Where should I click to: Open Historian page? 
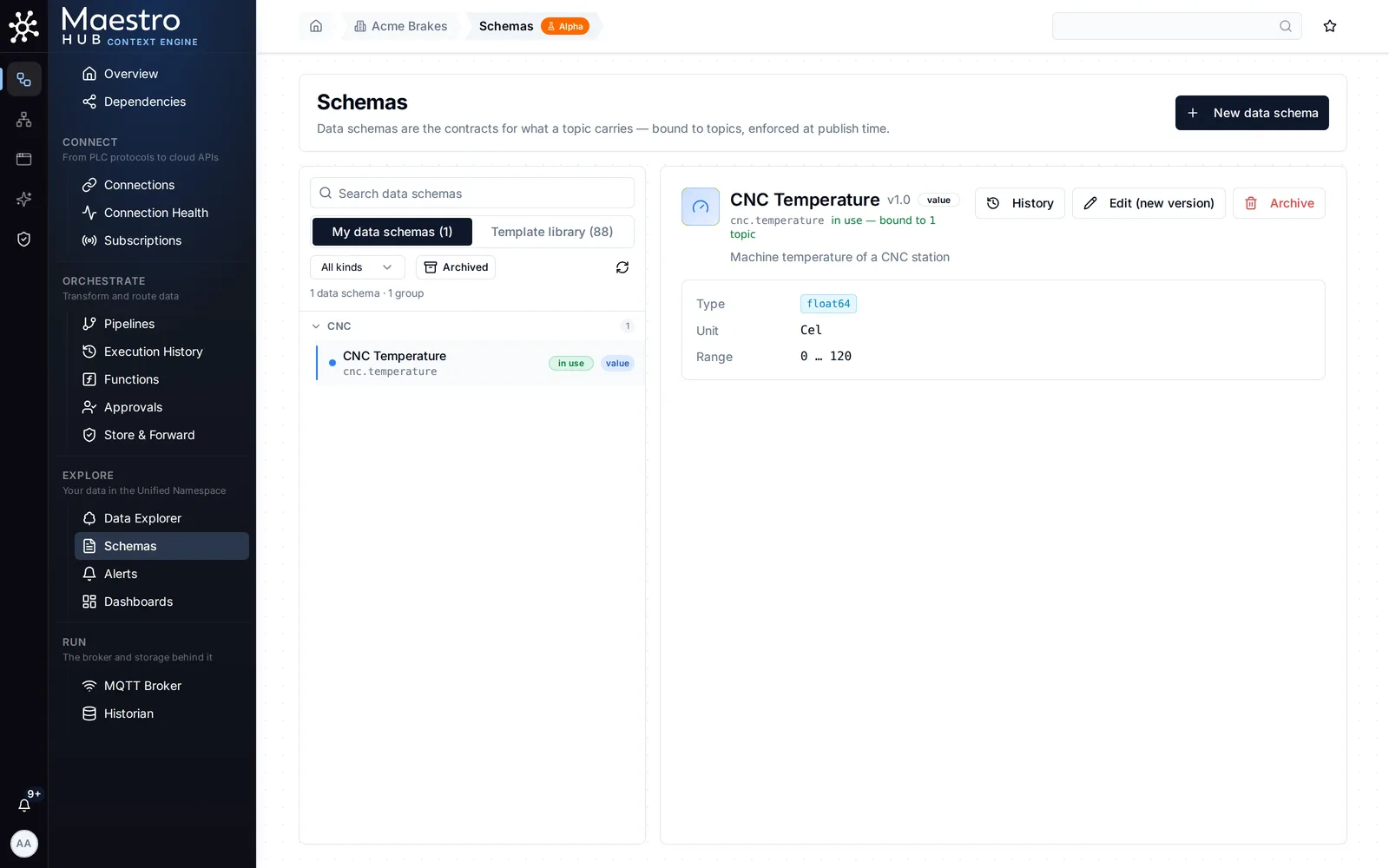pyautogui.click(x=161, y=713)
